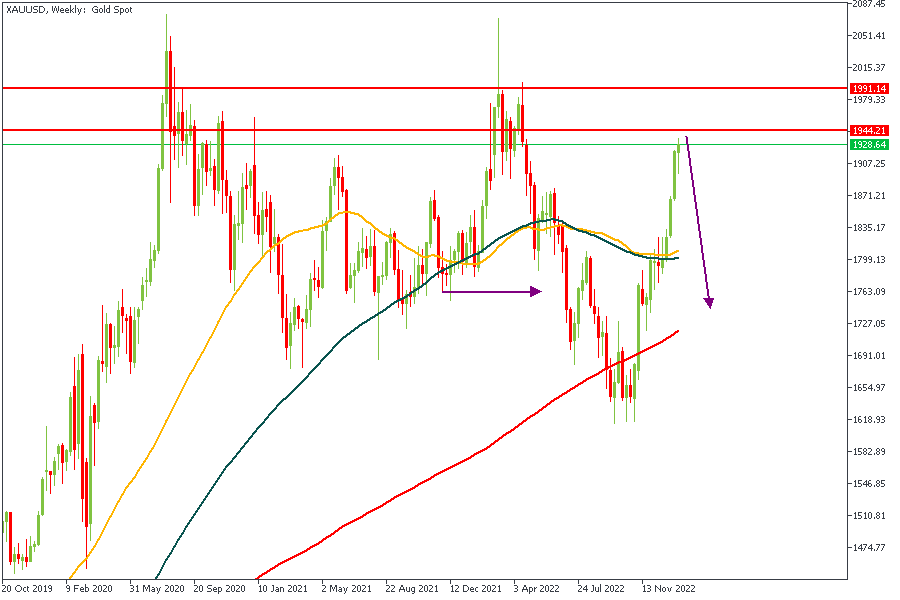The height and width of the screenshot is (600, 900).
Task: Click the green 1928.64 current price tag
Action: click(x=869, y=144)
